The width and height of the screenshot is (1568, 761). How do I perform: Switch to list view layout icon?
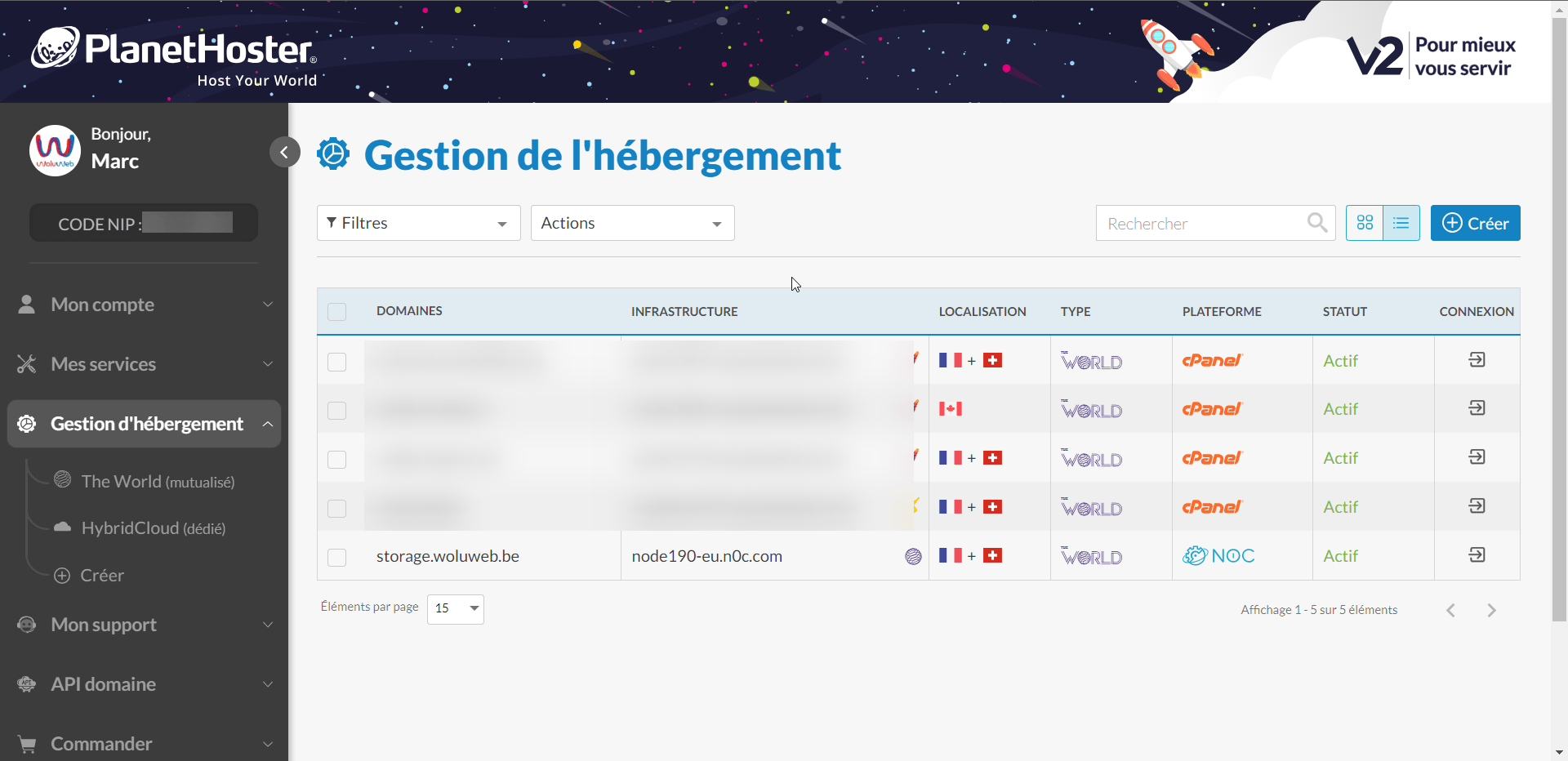1401,223
